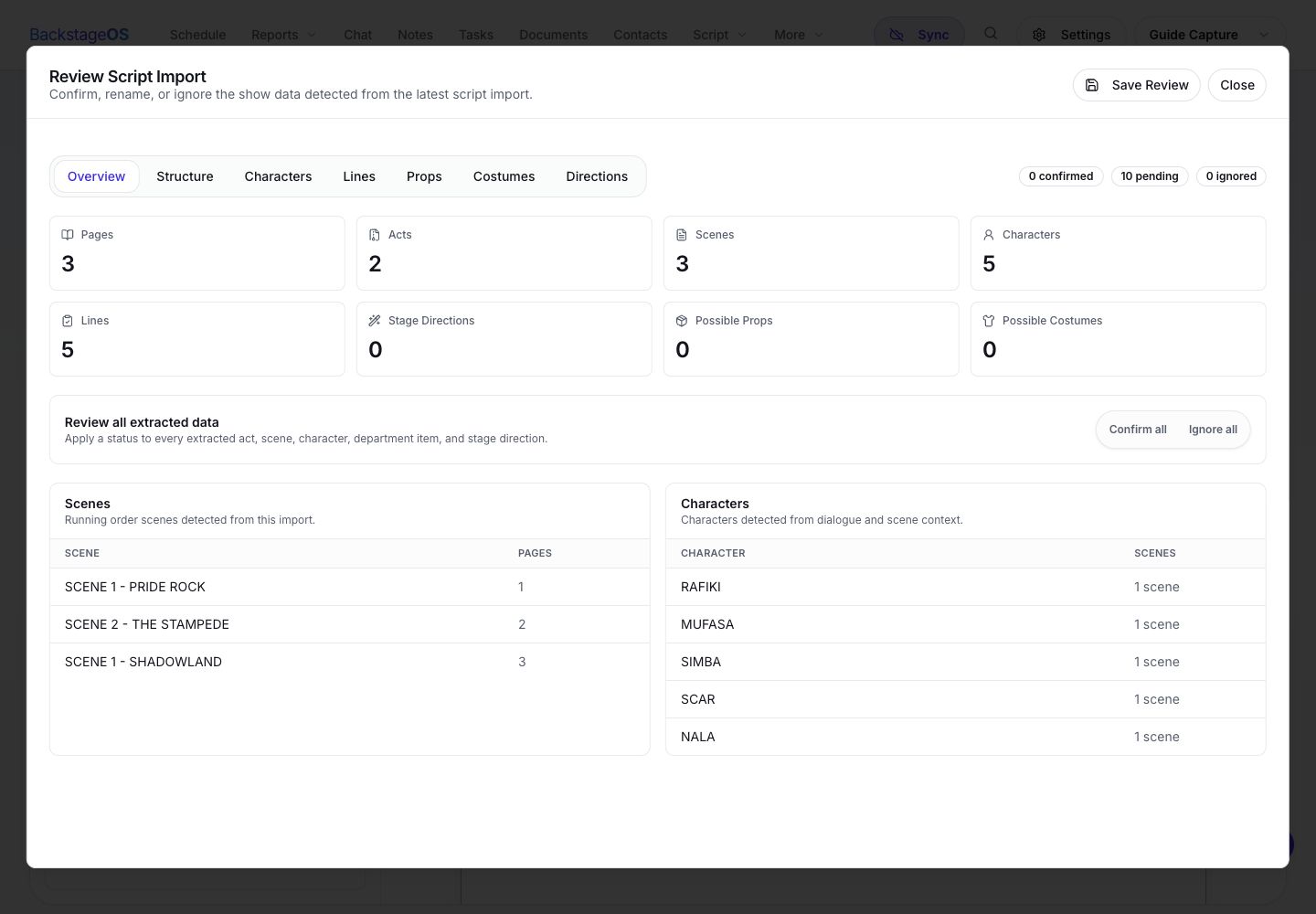This screenshot has height=914, width=1316.
Task: Click the 0 ignored badge
Action: tap(1231, 176)
